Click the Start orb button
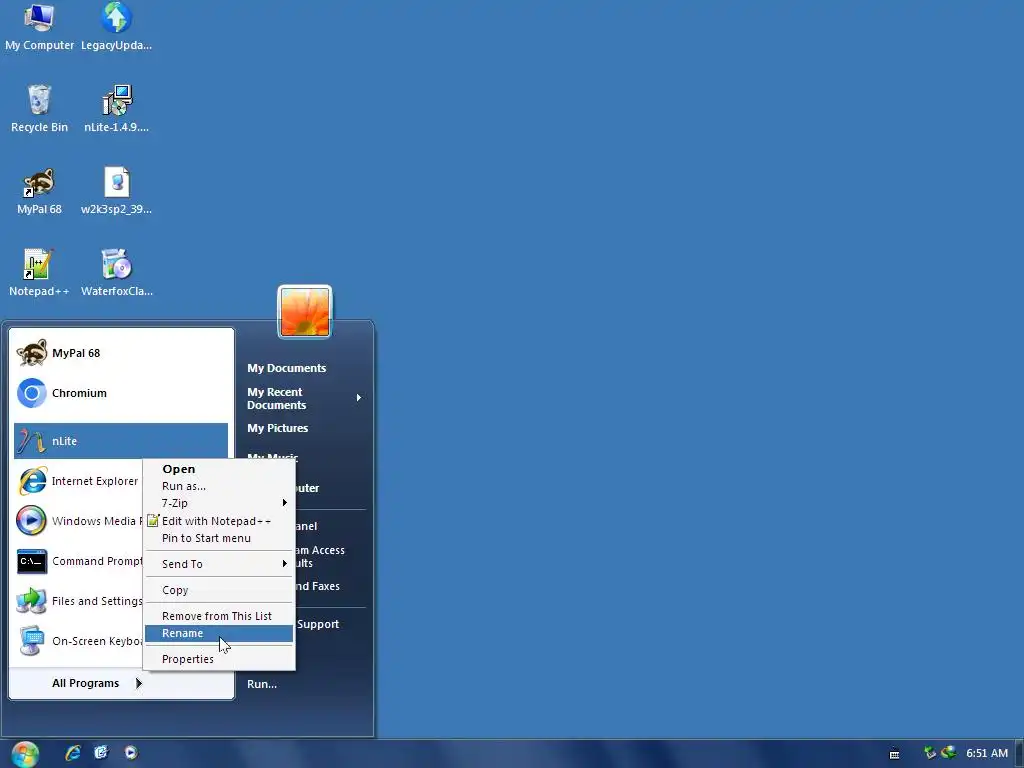The width and height of the screenshot is (1024, 768). pos(25,754)
